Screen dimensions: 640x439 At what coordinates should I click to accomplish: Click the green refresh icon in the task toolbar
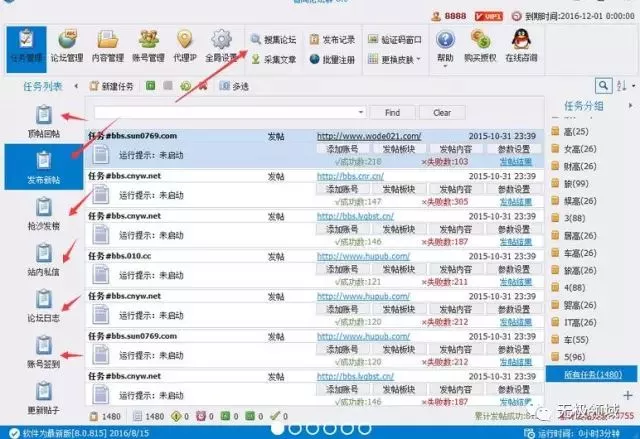[x=186, y=86]
